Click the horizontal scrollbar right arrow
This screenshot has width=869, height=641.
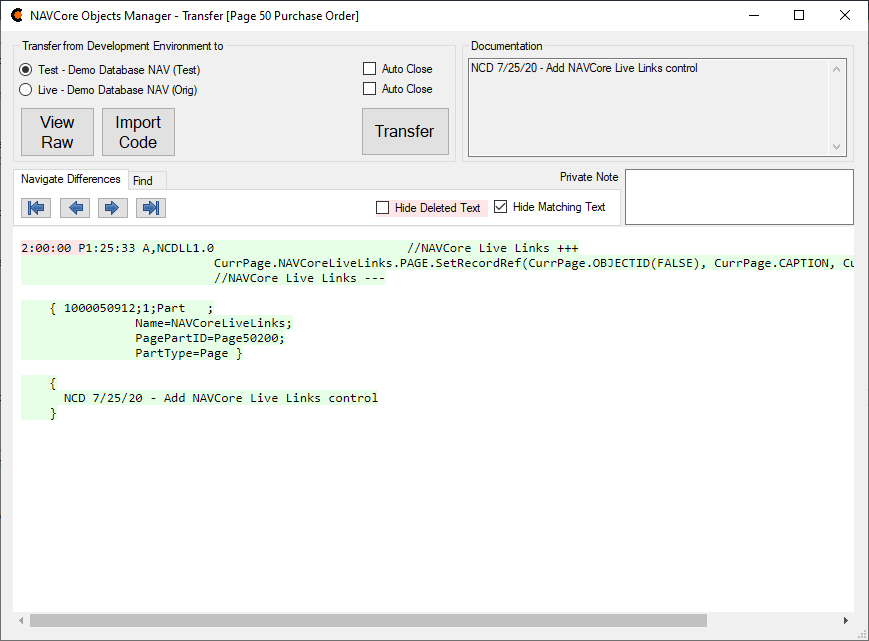[846, 621]
